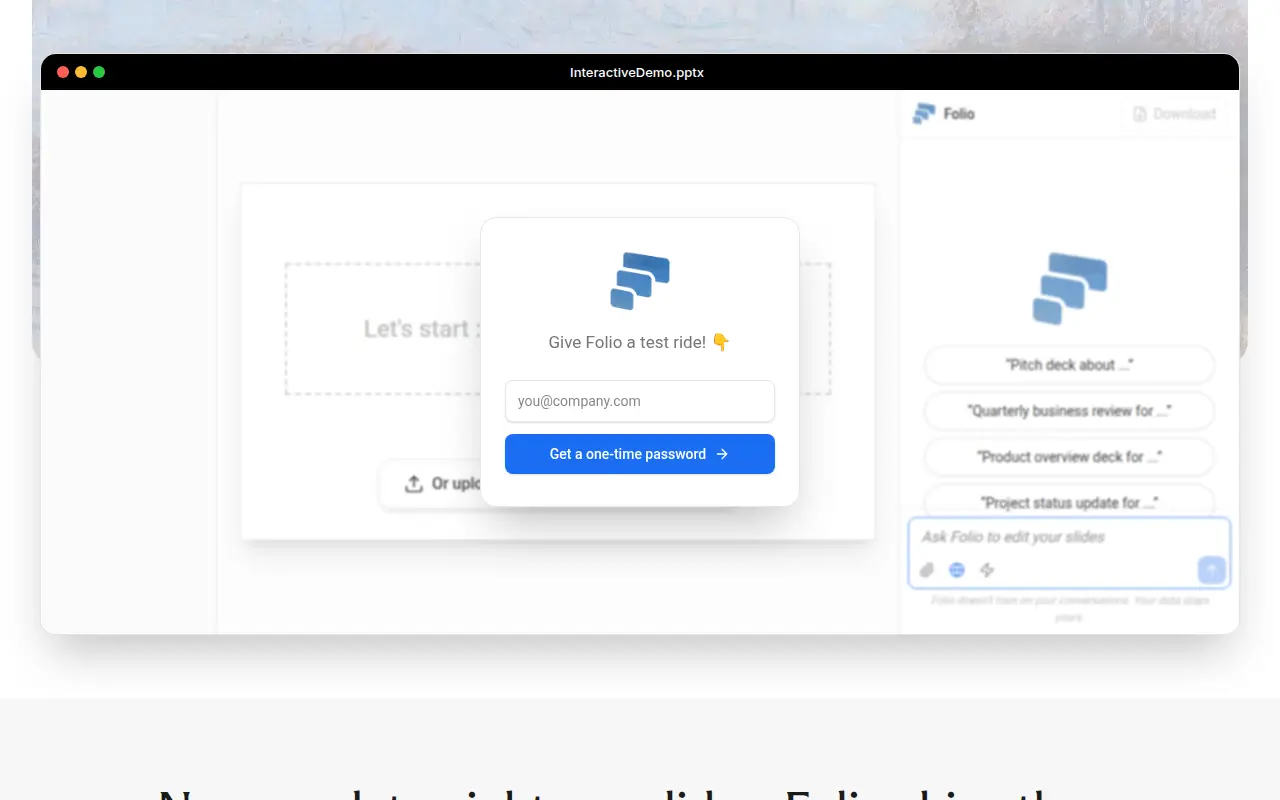Click the green maximize window dot

[x=99, y=72]
